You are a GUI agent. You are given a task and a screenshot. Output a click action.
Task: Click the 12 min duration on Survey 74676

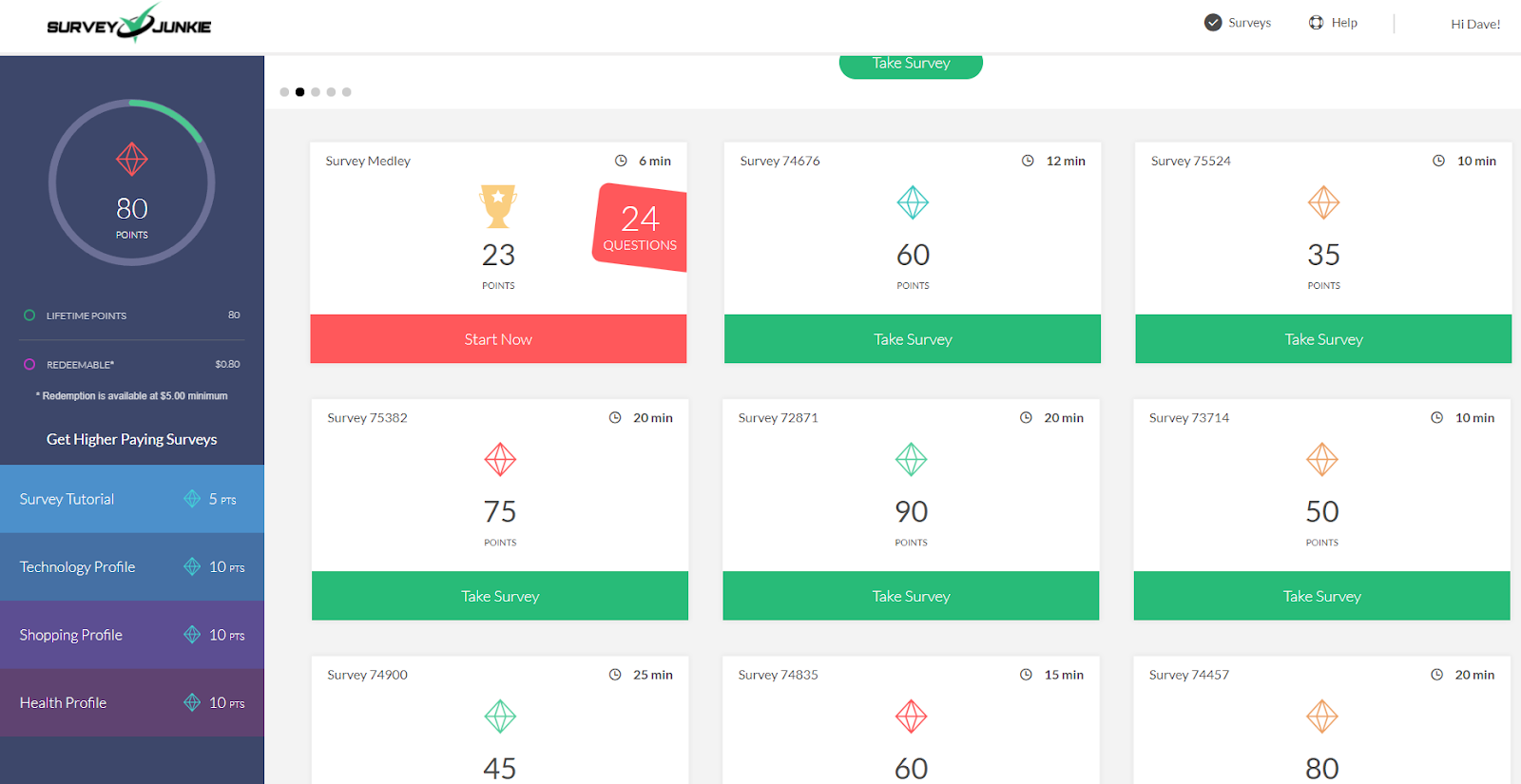pos(1066,161)
